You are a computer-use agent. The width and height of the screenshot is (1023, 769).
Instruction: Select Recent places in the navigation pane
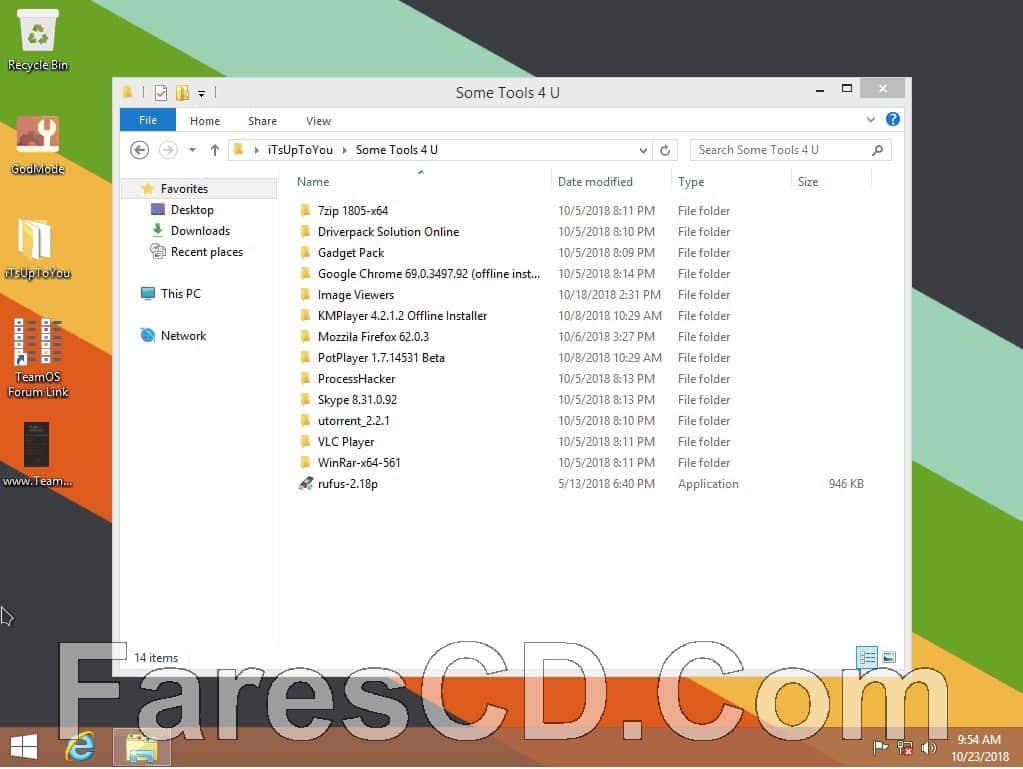pos(206,252)
